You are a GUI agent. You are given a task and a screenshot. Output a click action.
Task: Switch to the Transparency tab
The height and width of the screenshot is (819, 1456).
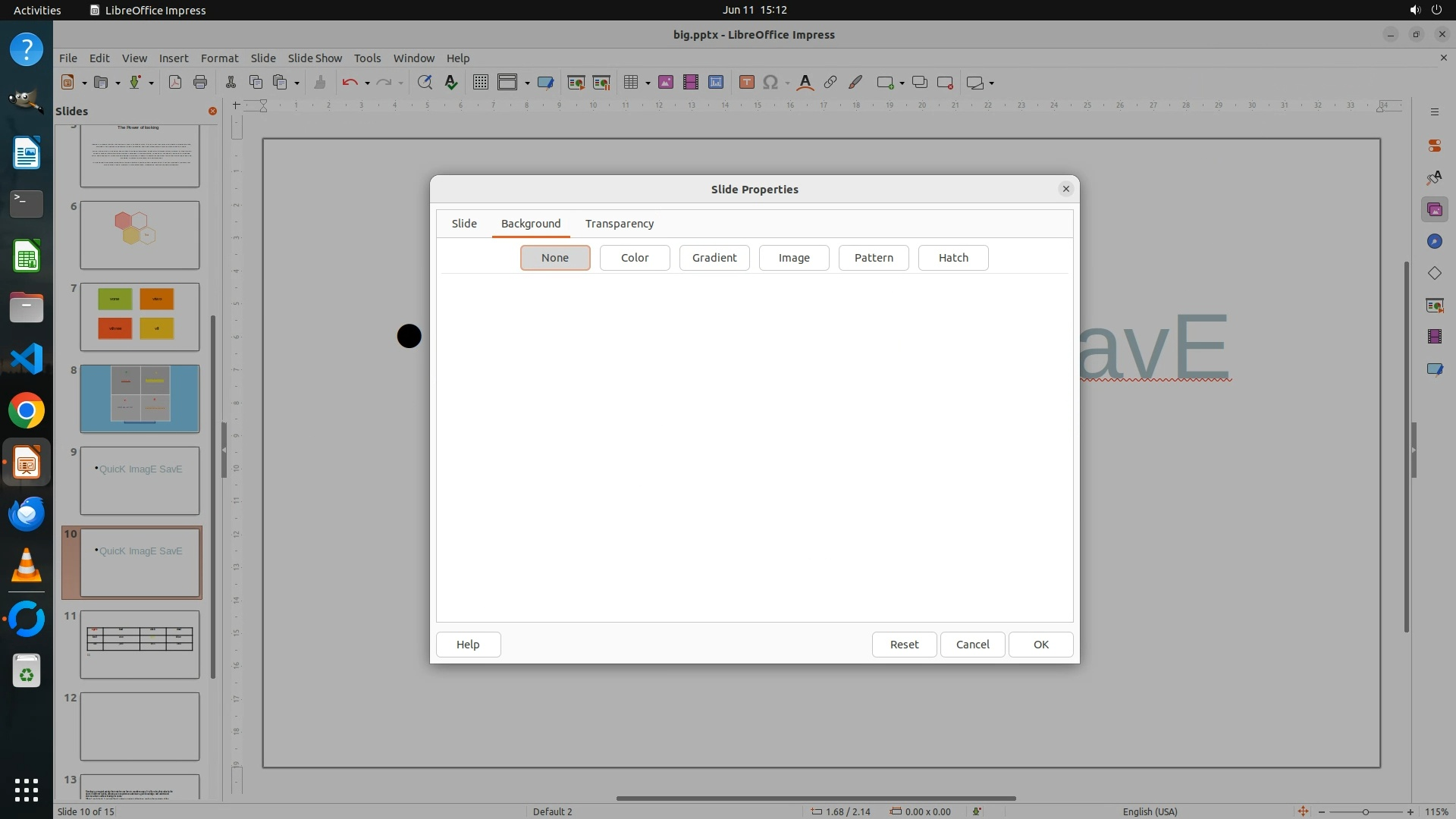pos(619,224)
